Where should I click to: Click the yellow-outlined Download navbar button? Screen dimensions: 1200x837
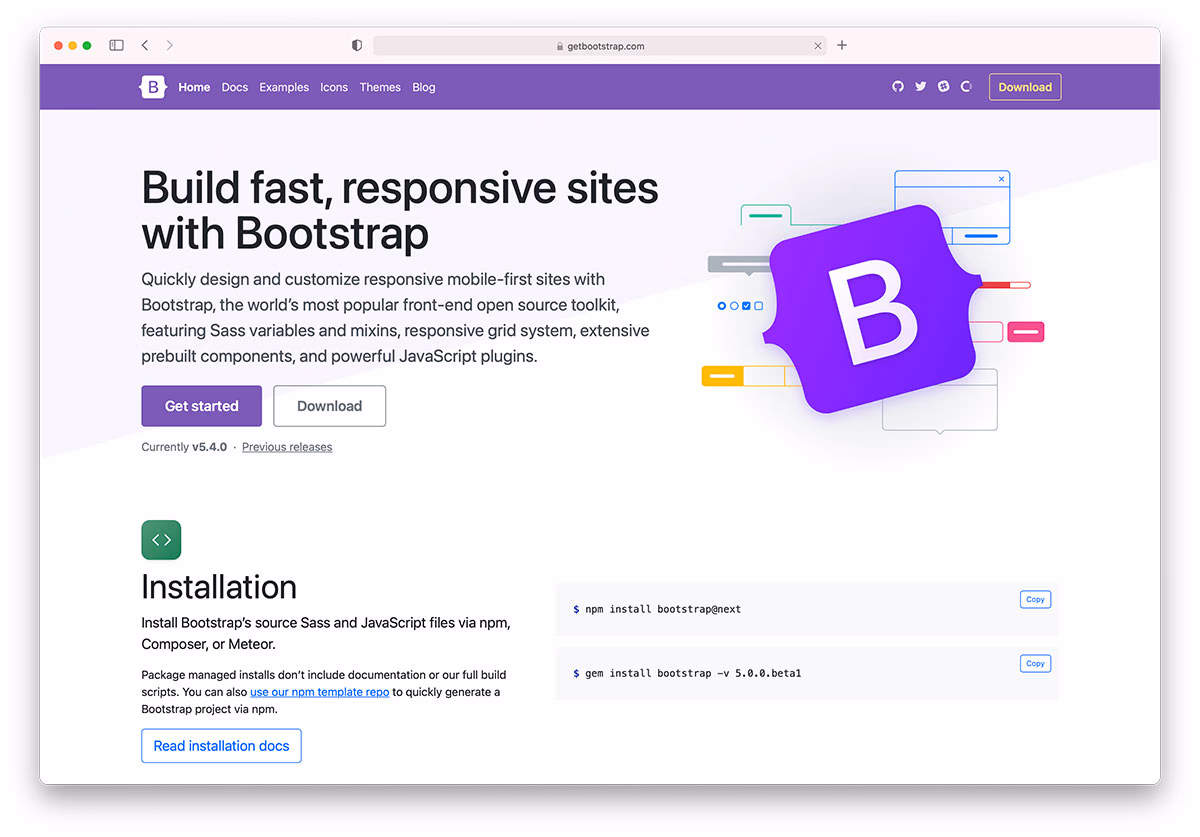(x=1025, y=87)
